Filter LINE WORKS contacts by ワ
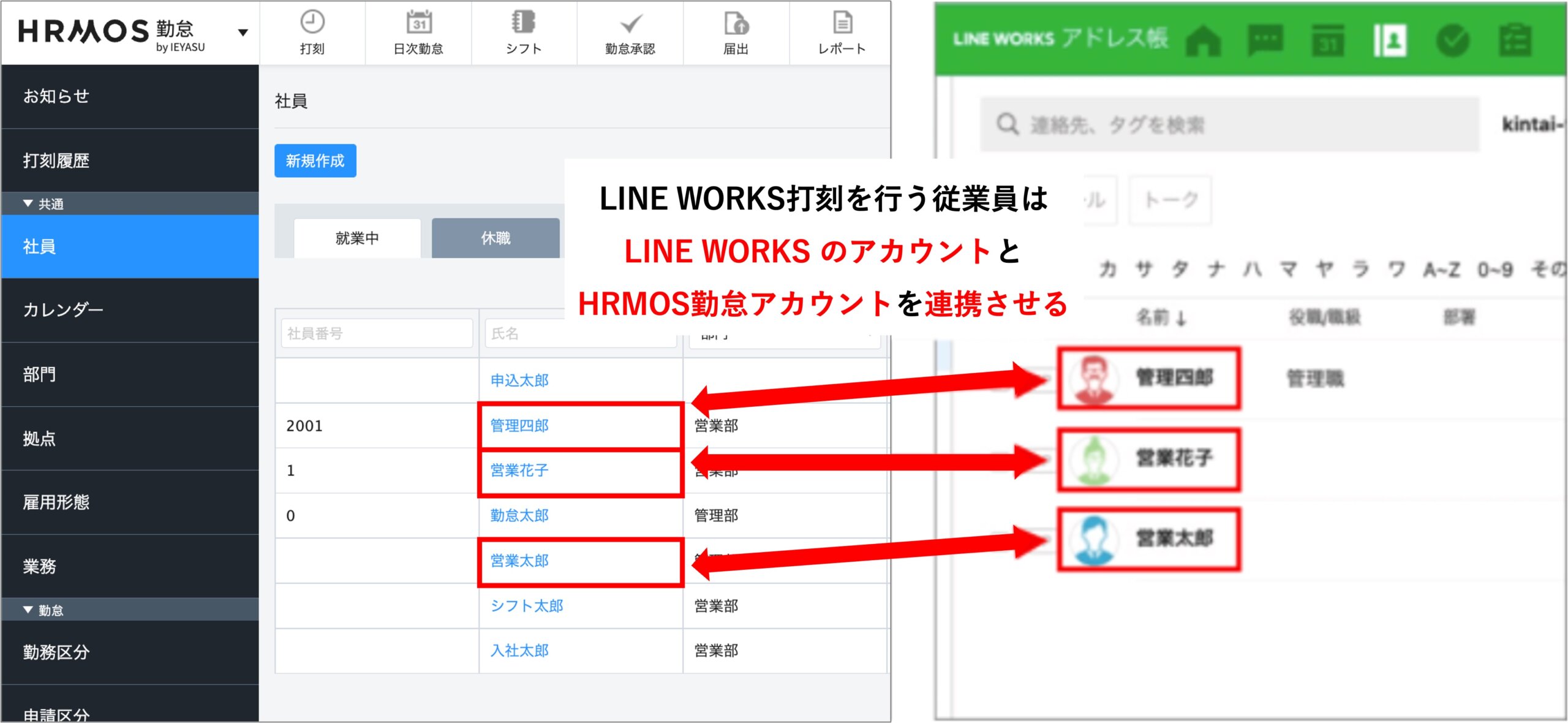The width and height of the screenshot is (1568, 723). [1397, 269]
